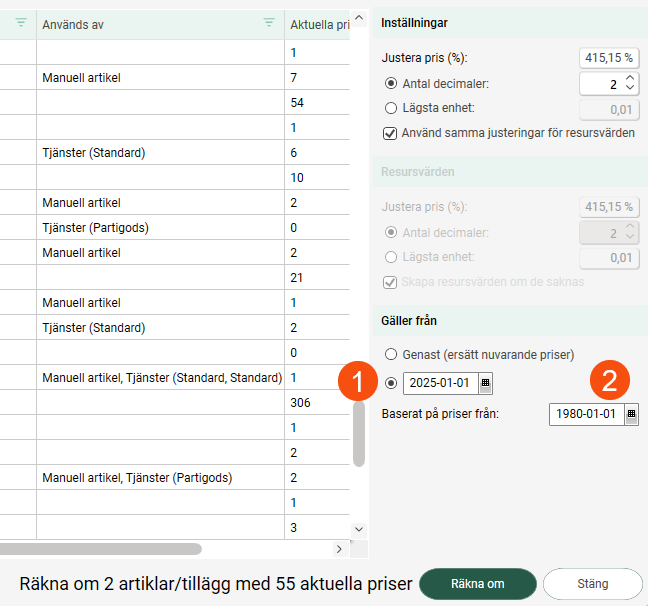
Task: Open filter icon for Används av column
Action: 269,23
